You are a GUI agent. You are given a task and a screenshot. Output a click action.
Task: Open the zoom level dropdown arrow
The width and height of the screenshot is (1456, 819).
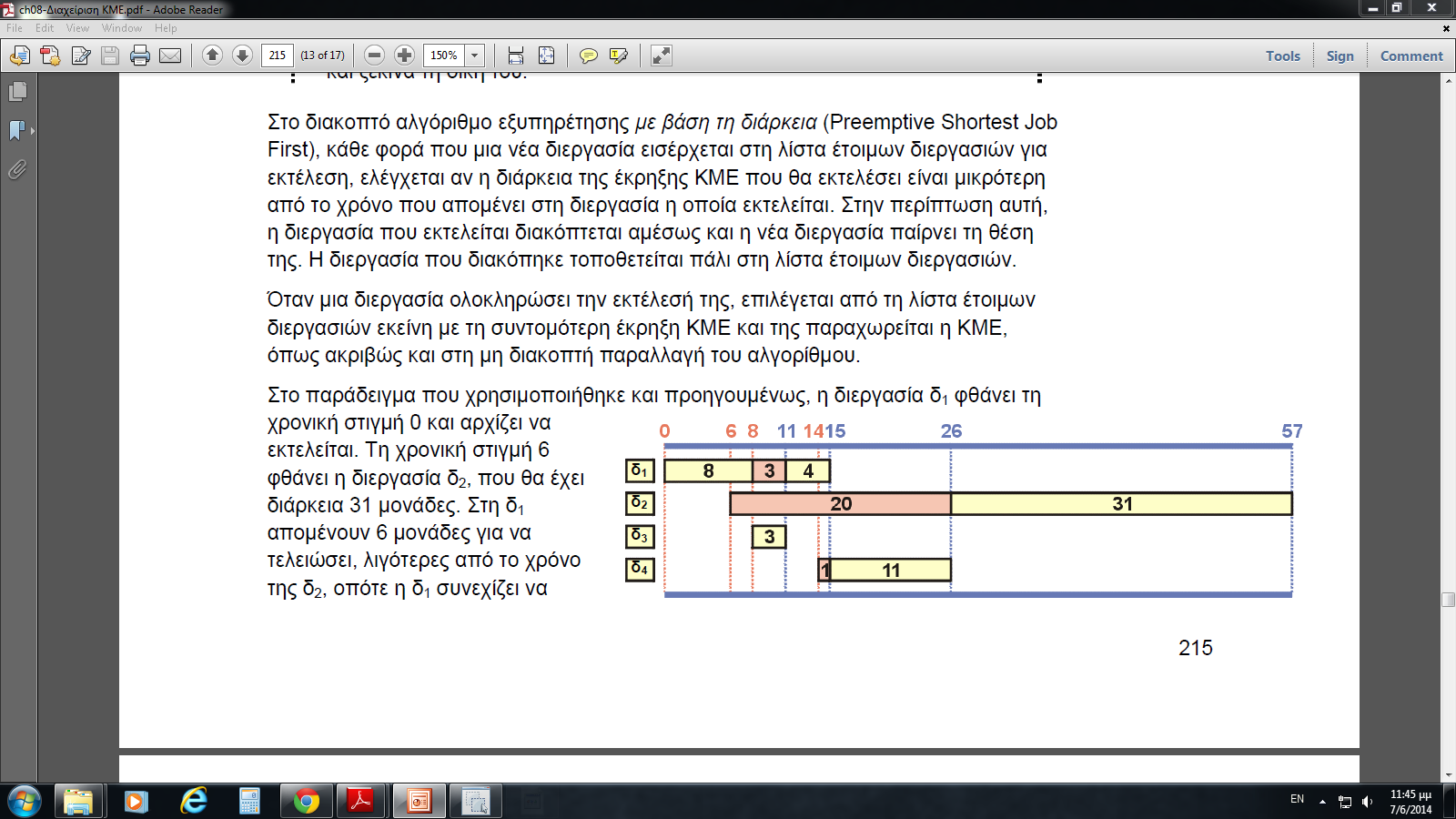(474, 56)
